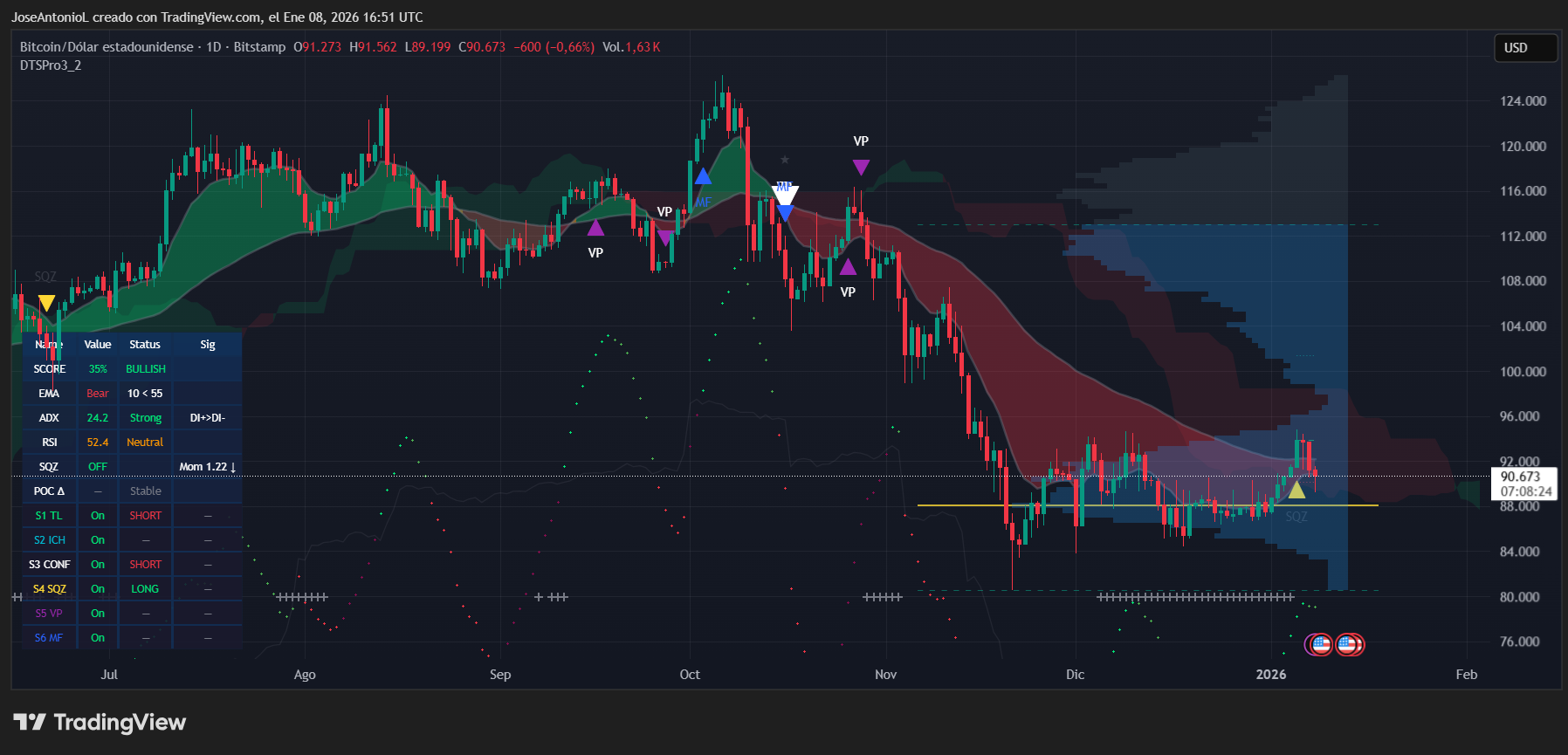Viewport: 1568px width, 755px height.
Task: Click the Mom 1.22 signal cell
Action: coord(208,467)
